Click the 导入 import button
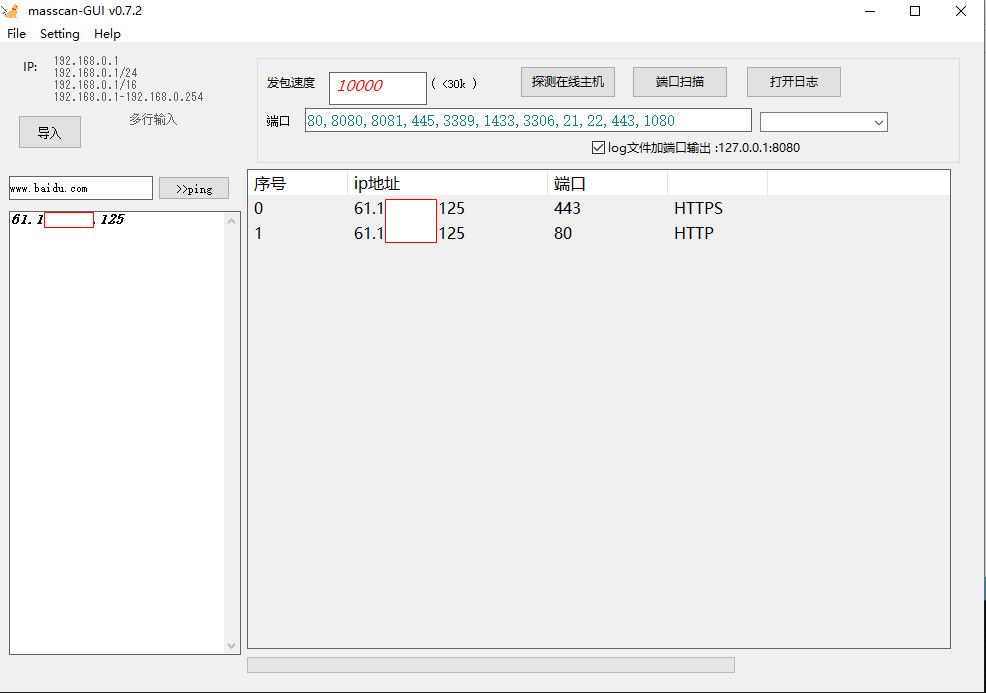Viewport: 986px width, 693px height. click(49, 131)
